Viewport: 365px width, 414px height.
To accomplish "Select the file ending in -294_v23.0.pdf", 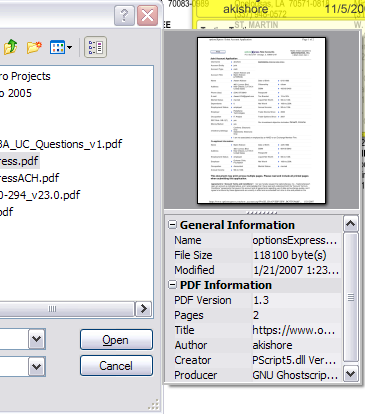I will point(40,195).
